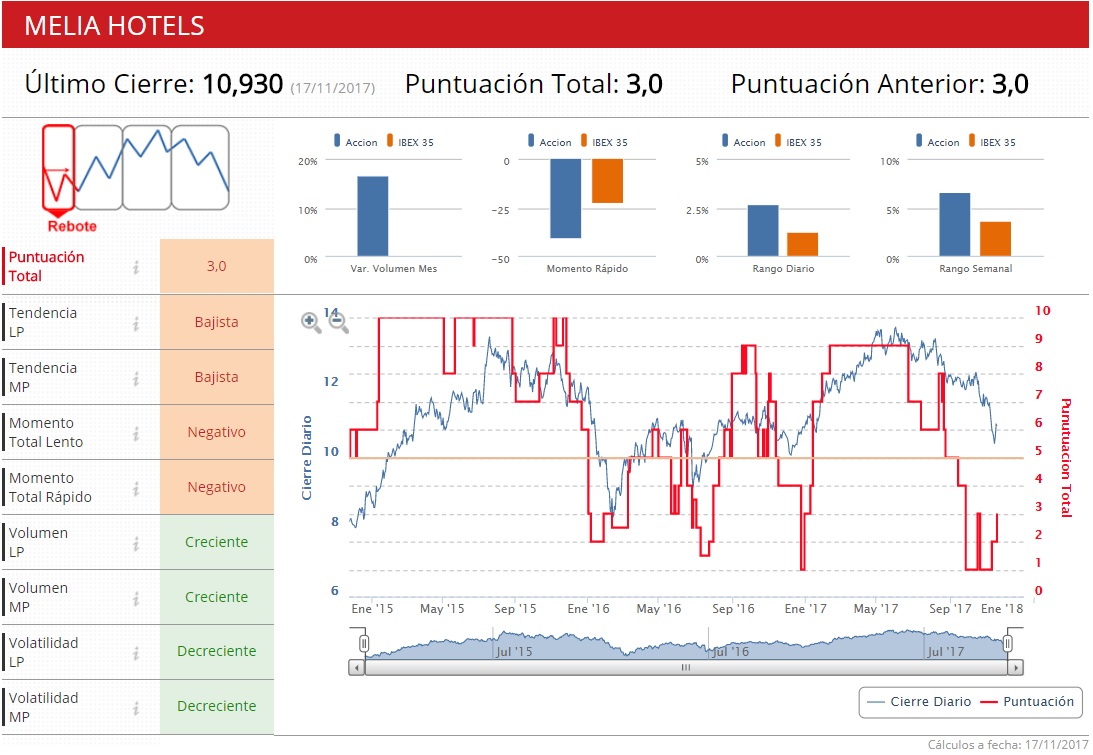Click the Momento Total Lento row label

click(x=46, y=432)
